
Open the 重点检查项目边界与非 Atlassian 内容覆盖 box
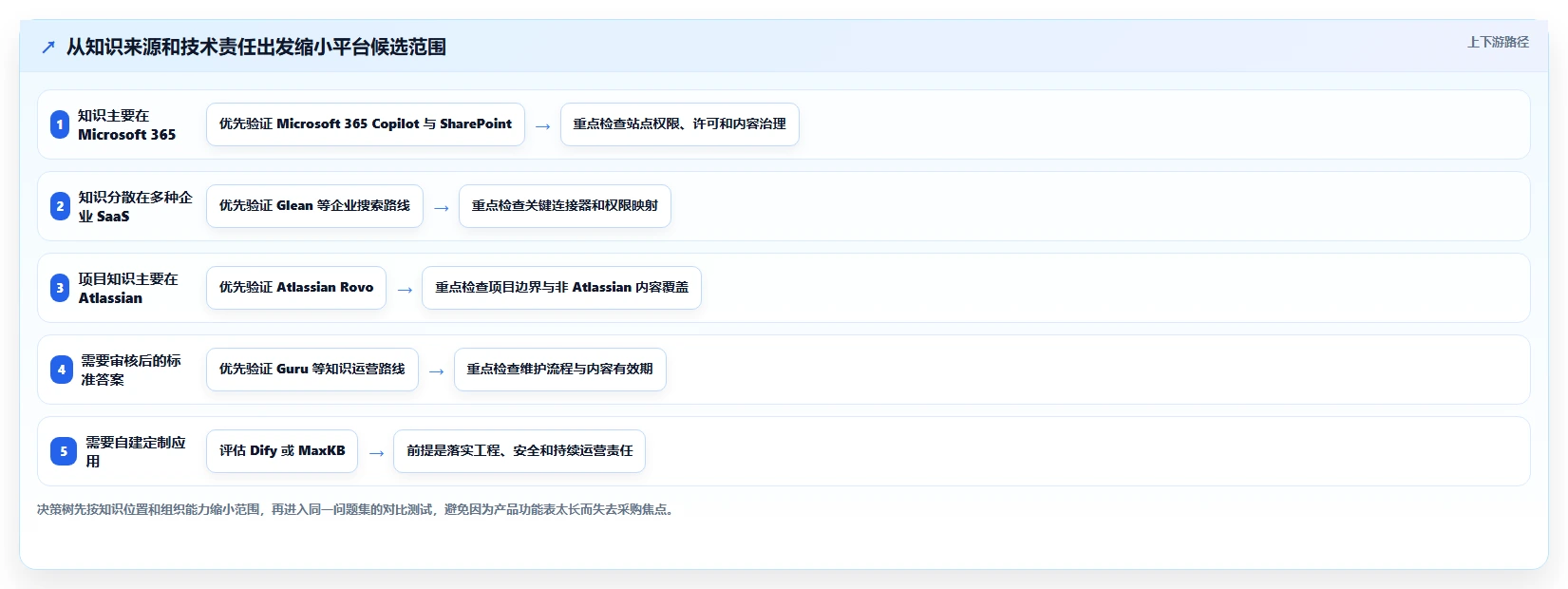pos(561,288)
